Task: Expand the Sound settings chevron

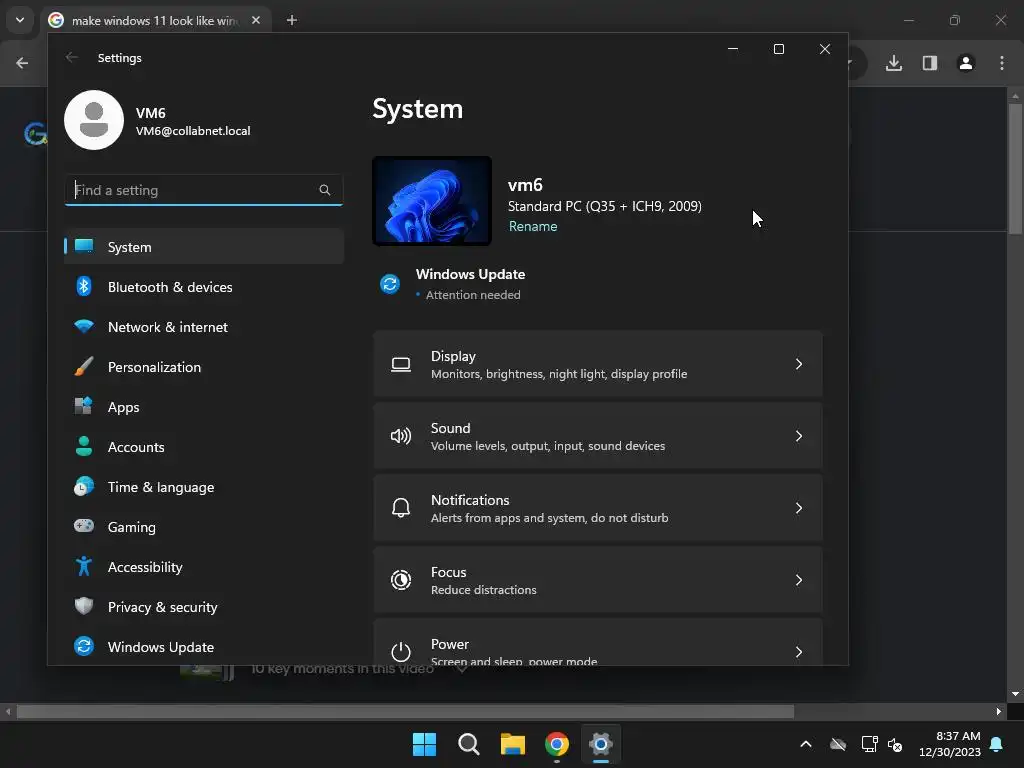Action: coord(799,436)
